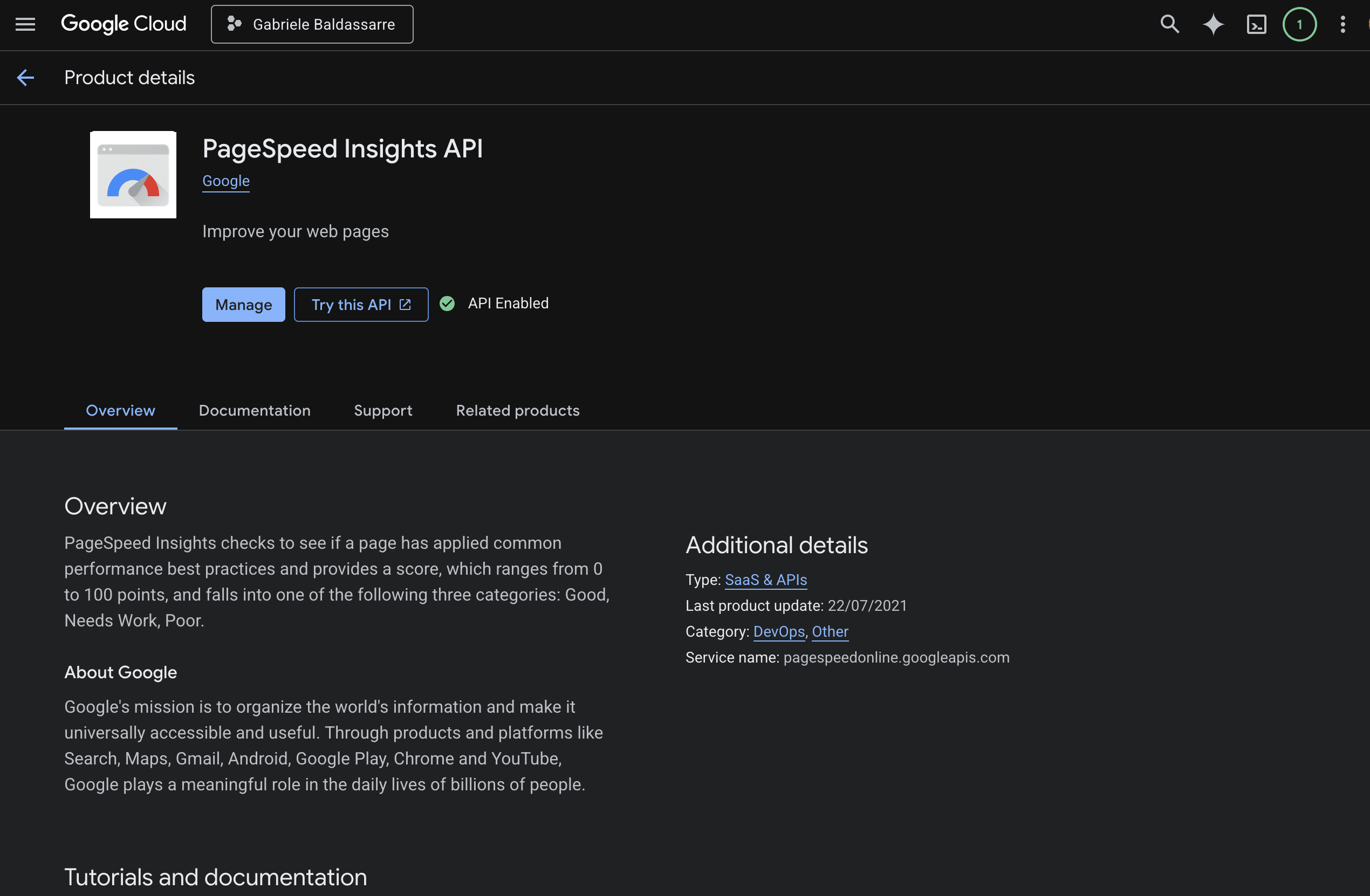Click the green API Enabled checkmark icon
1370x896 pixels.
click(x=447, y=304)
